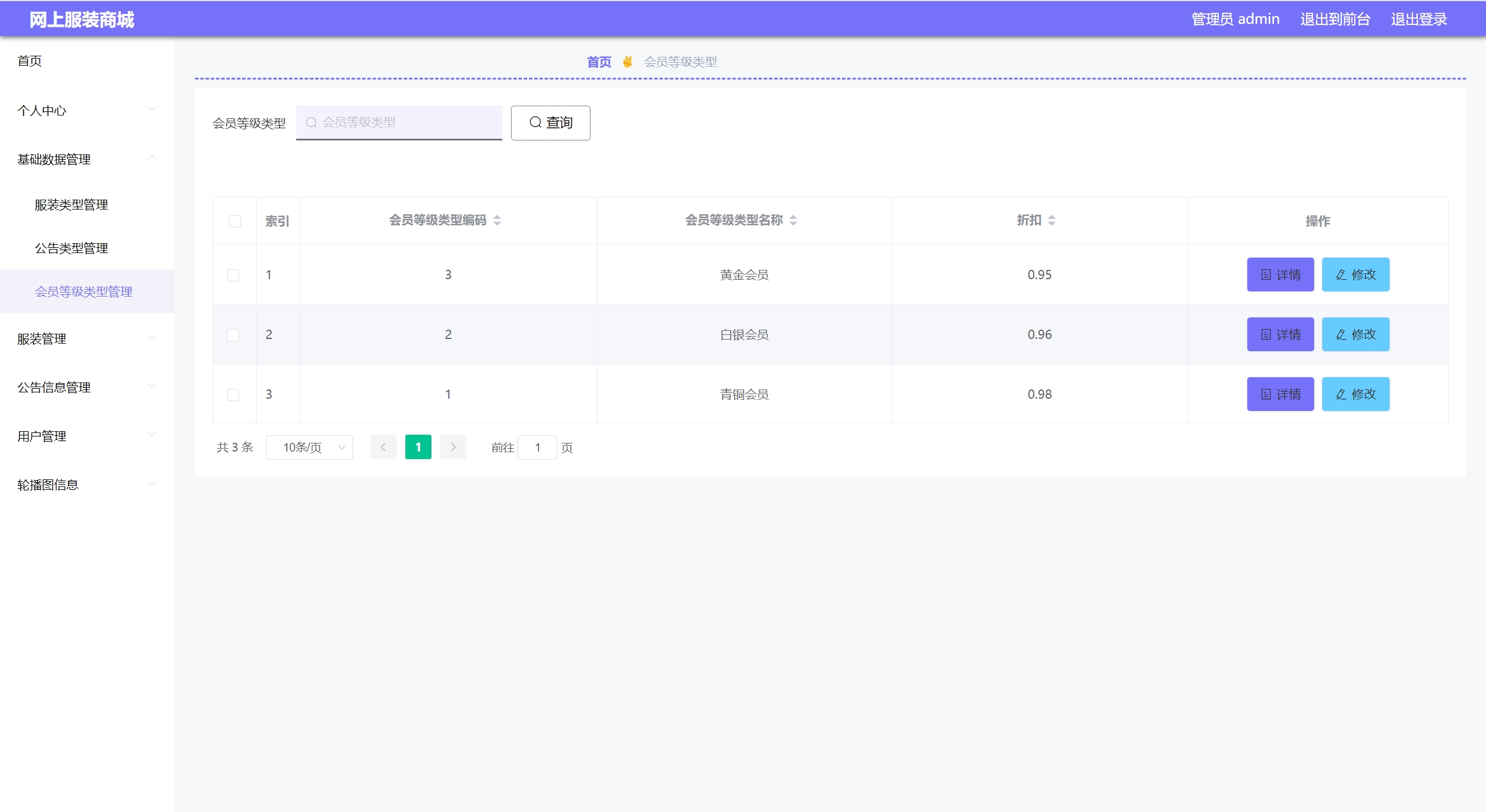Screen dimensions: 1486x812
Task: Open 公告类型管理 in sidebar
Action: pyautogui.click(x=71, y=248)
